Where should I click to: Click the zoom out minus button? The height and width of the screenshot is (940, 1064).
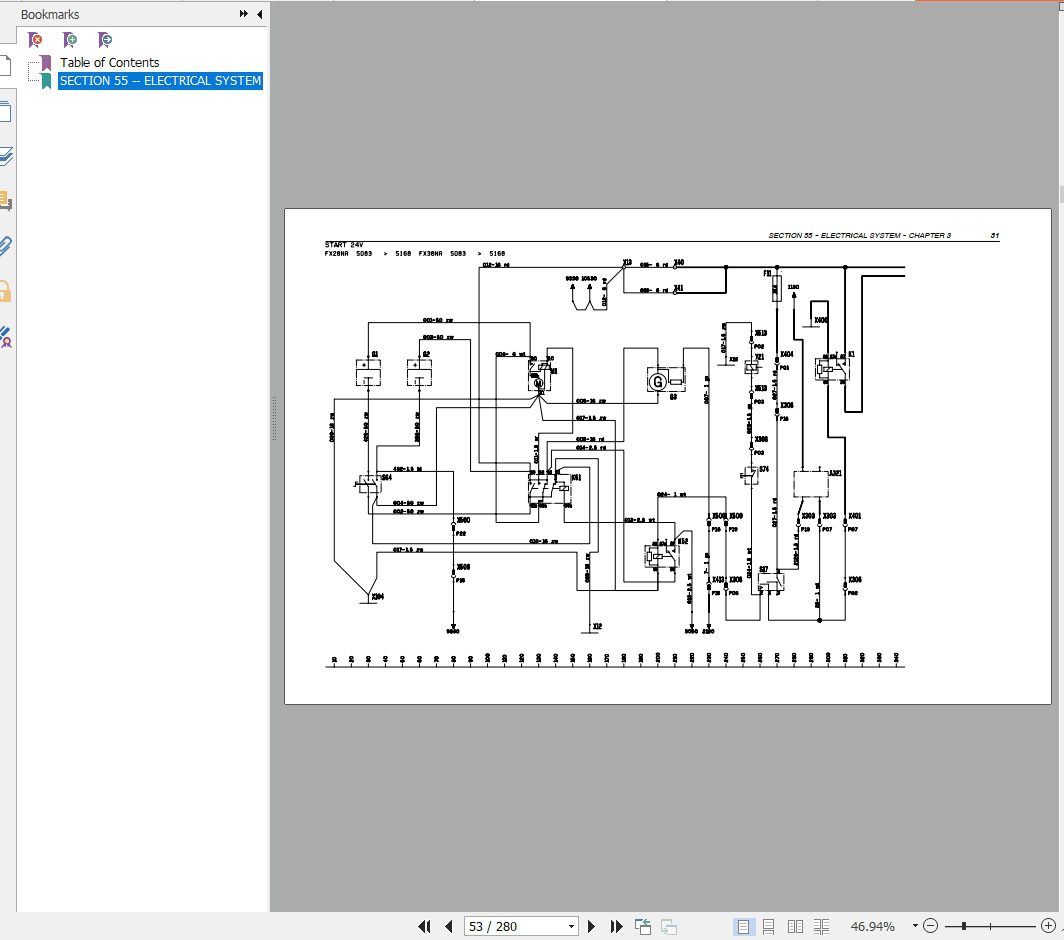930,927
